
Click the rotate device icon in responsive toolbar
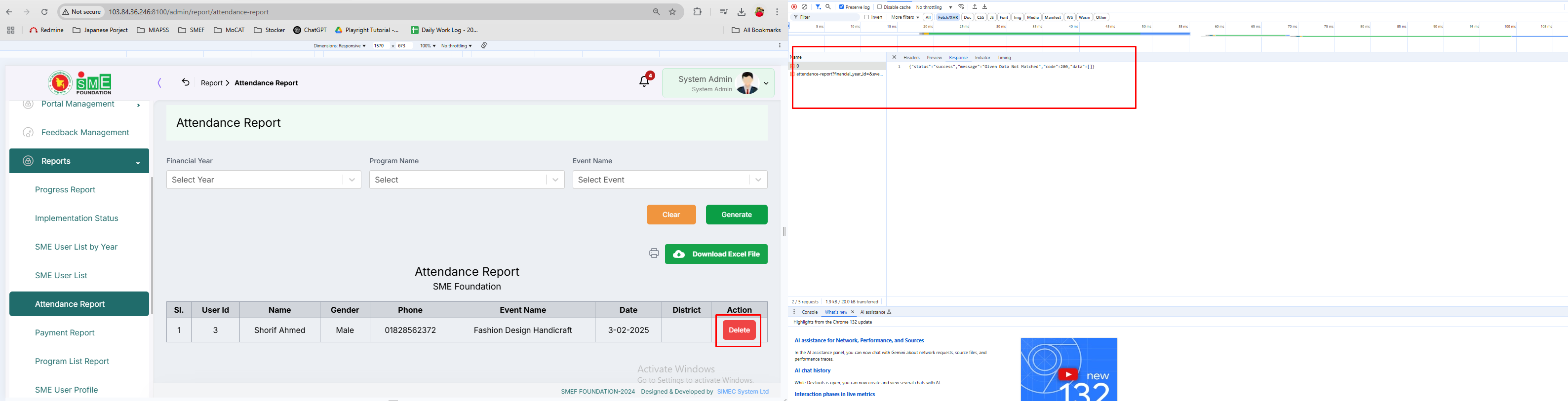click(484, 46)
